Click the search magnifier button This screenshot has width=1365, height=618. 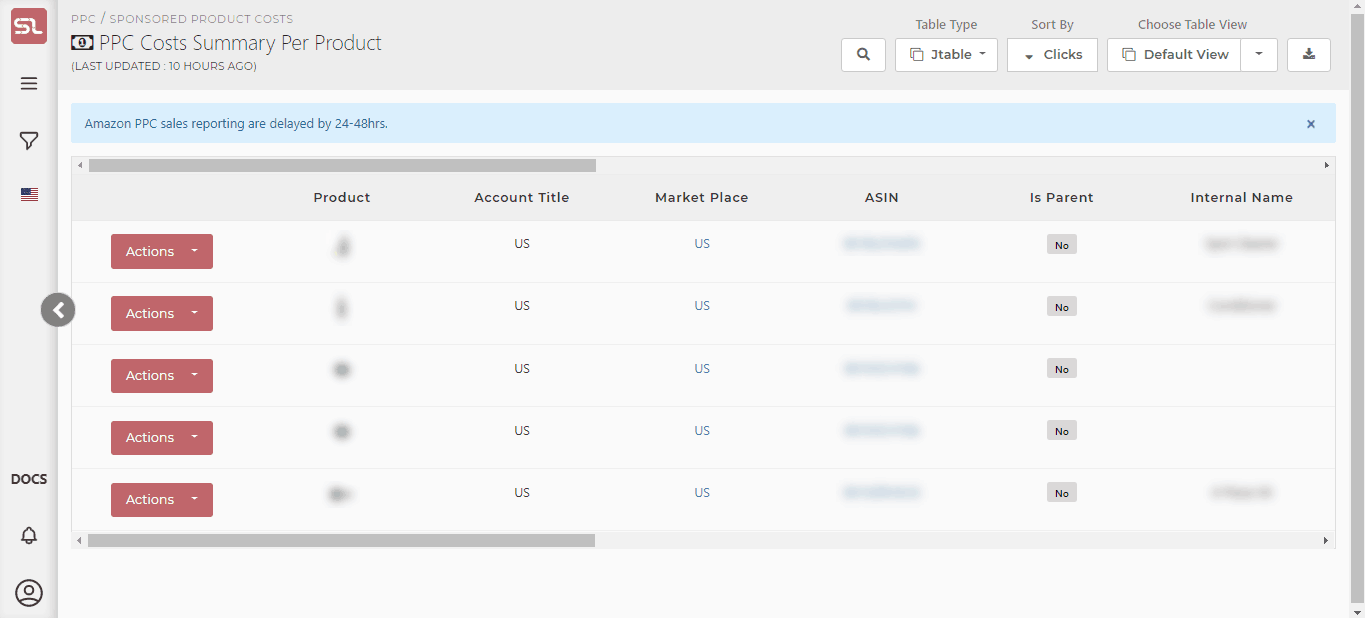pos(864,55)
